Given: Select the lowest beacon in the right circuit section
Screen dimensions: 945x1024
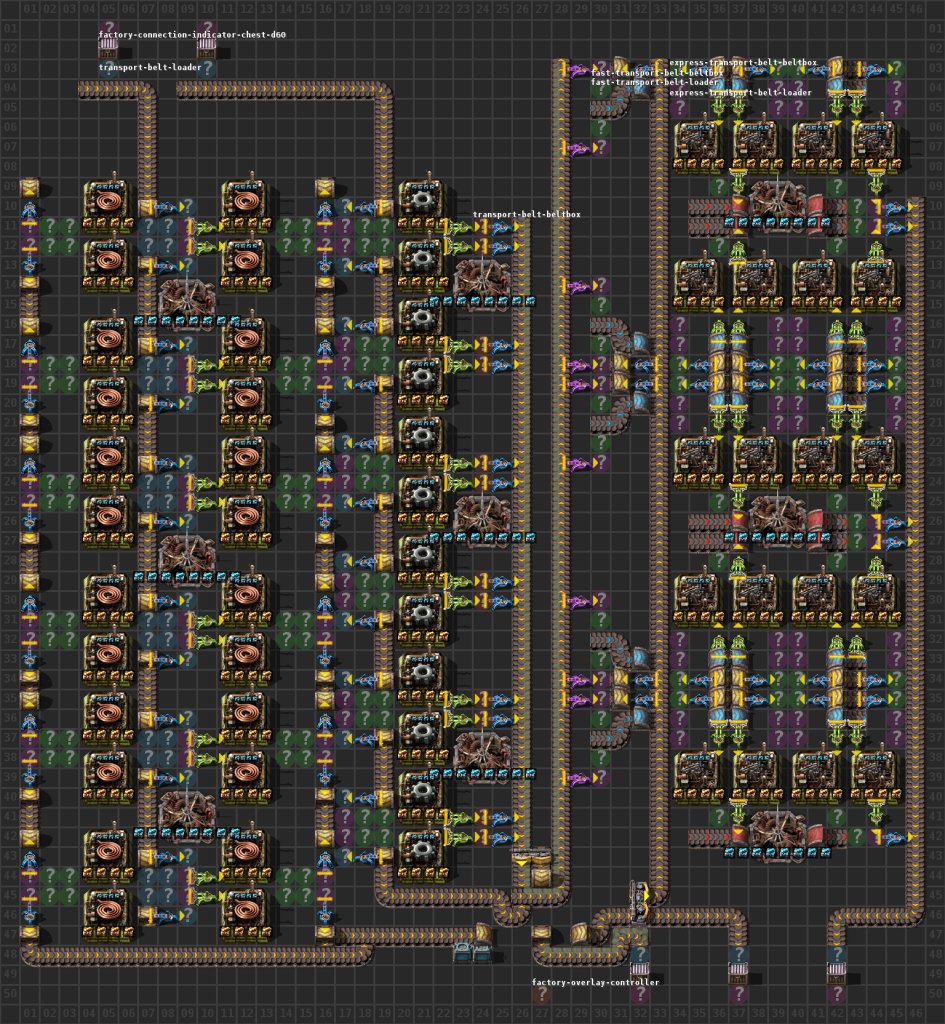Looking at the screenshot, I should (777, 834).
